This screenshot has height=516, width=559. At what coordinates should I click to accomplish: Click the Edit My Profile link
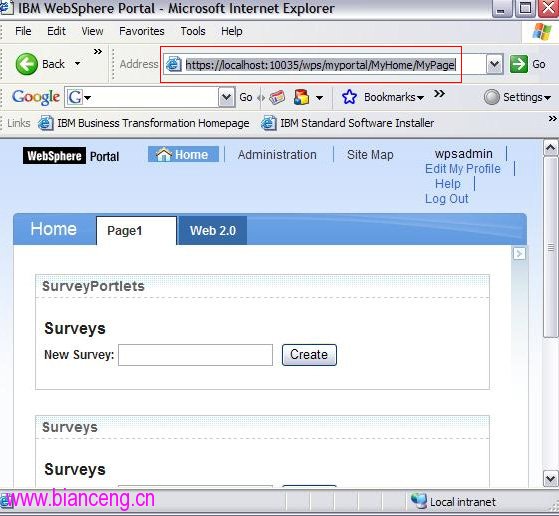click(462, 169)
